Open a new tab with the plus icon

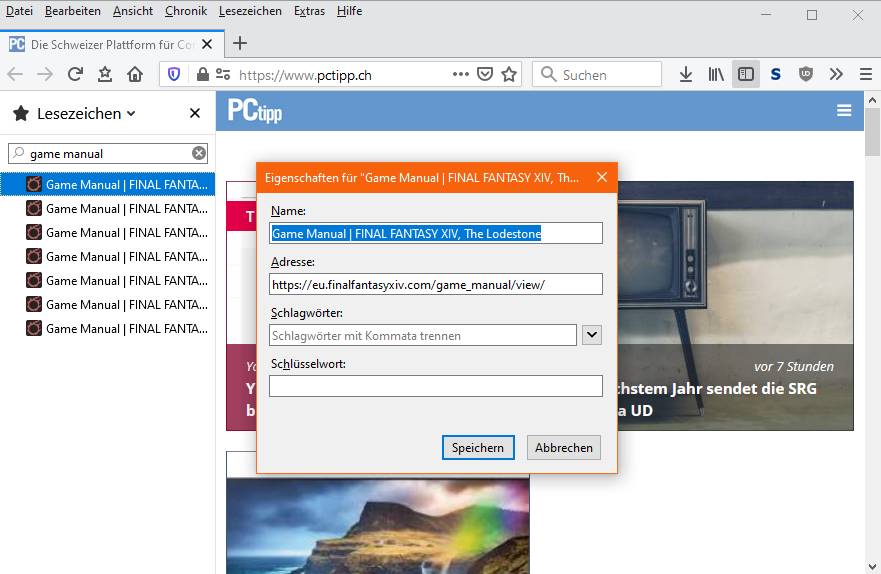pos(240,43)
